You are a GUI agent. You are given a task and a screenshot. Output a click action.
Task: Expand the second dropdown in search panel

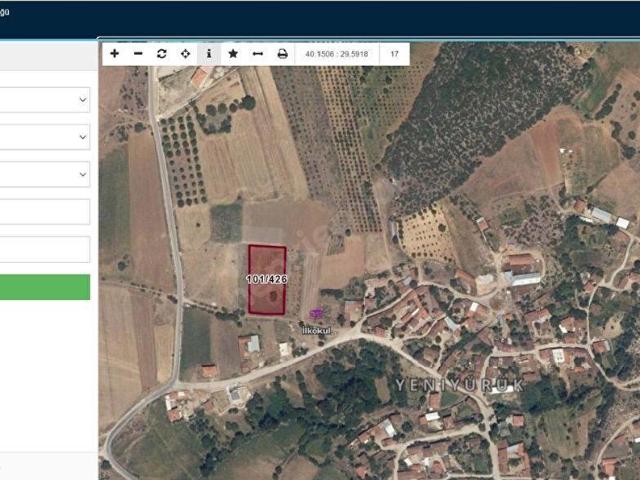point(45,137)
